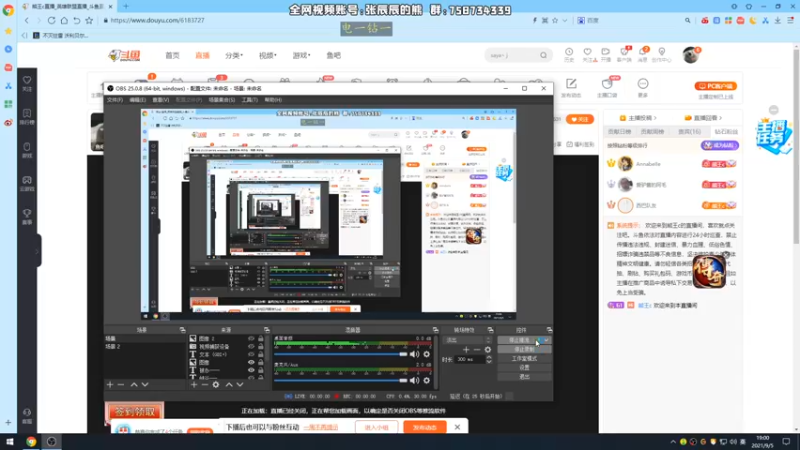The image size is (800, 450).
Task: Add a scene transition with the plus icon
Action: click(x=466, y=350)
